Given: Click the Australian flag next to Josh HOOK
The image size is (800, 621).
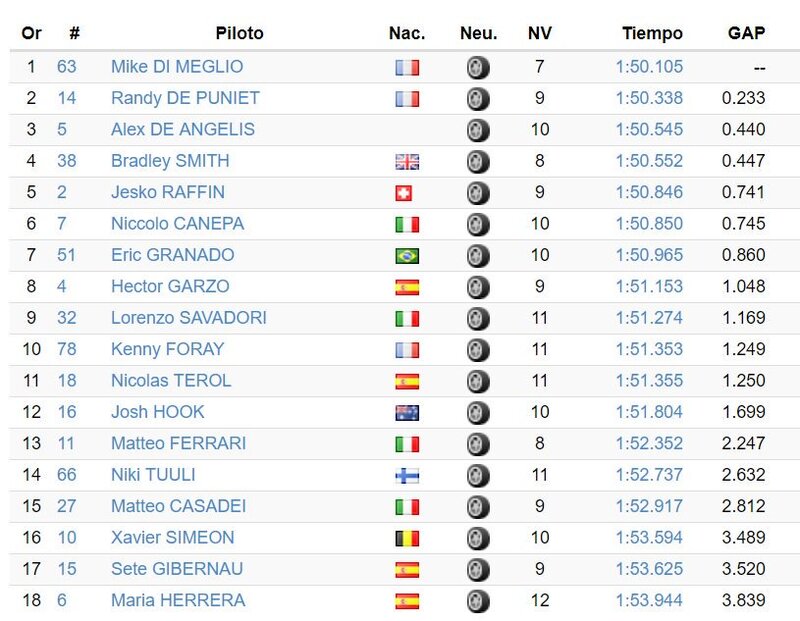Looking at the screenshot, I should point(407,412).
